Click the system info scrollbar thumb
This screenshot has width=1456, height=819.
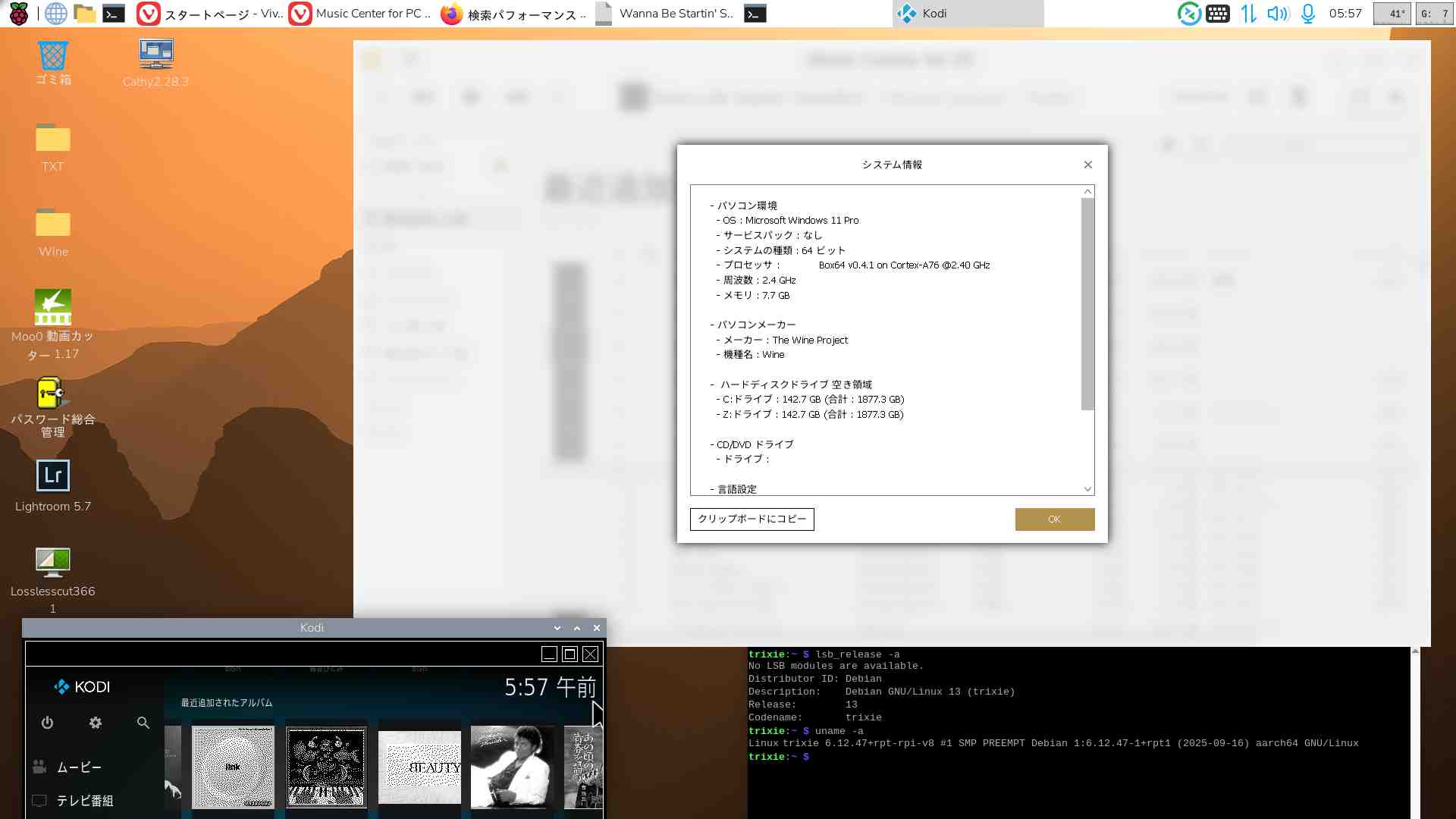[1087, 303]
